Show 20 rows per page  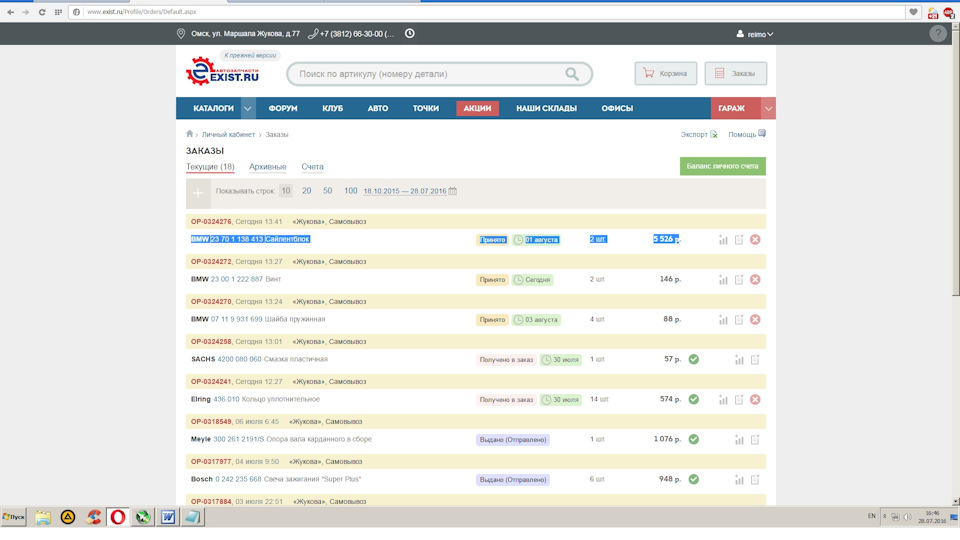(x=307, y=191)
